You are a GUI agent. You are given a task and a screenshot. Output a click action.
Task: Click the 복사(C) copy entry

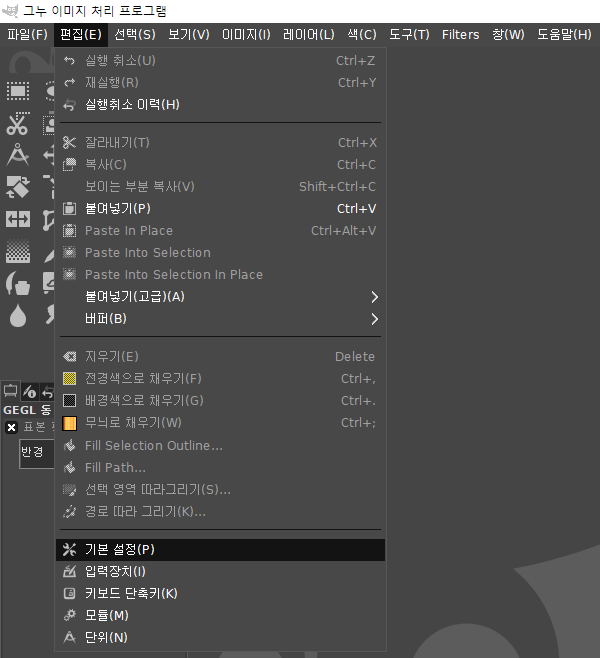point(220,164)
